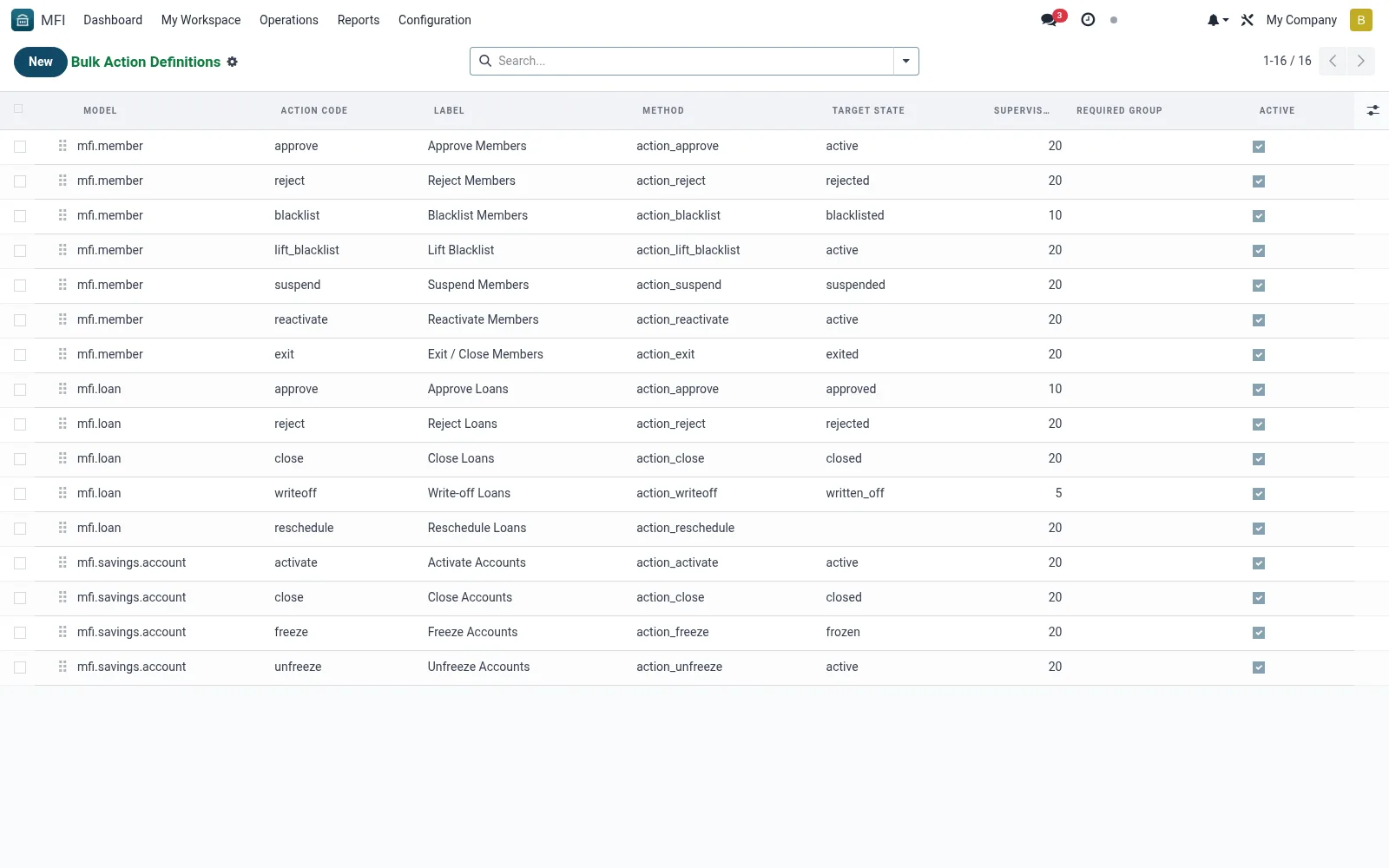Toggle Active checkbox for Write-off Loans

[1259, 494]
